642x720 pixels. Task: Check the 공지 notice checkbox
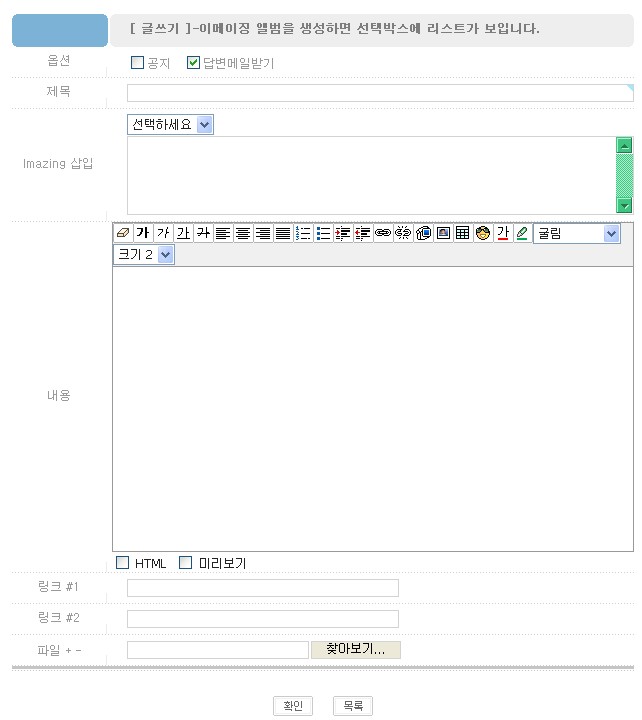137,62
